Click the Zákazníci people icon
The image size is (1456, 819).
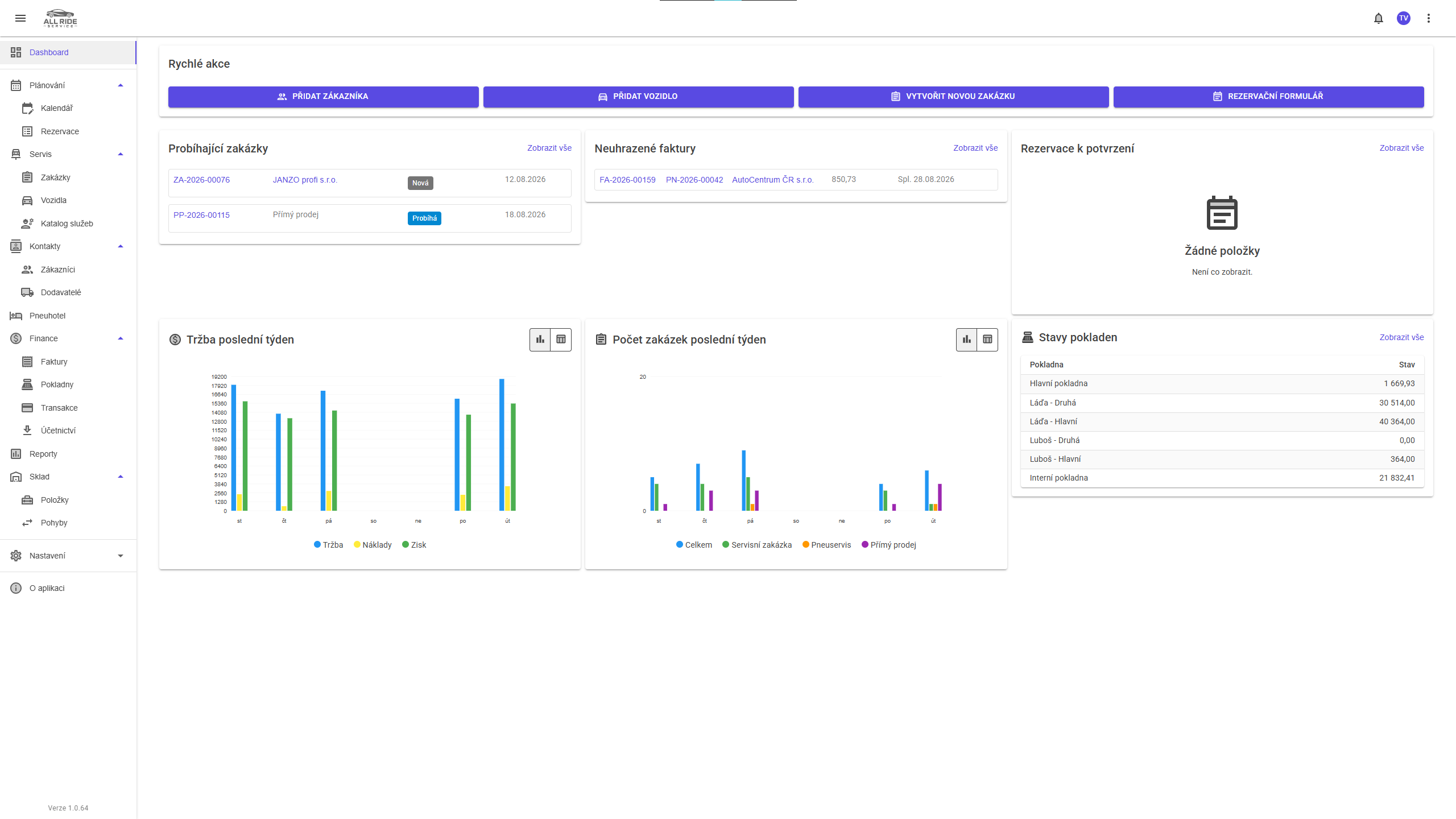27,270
